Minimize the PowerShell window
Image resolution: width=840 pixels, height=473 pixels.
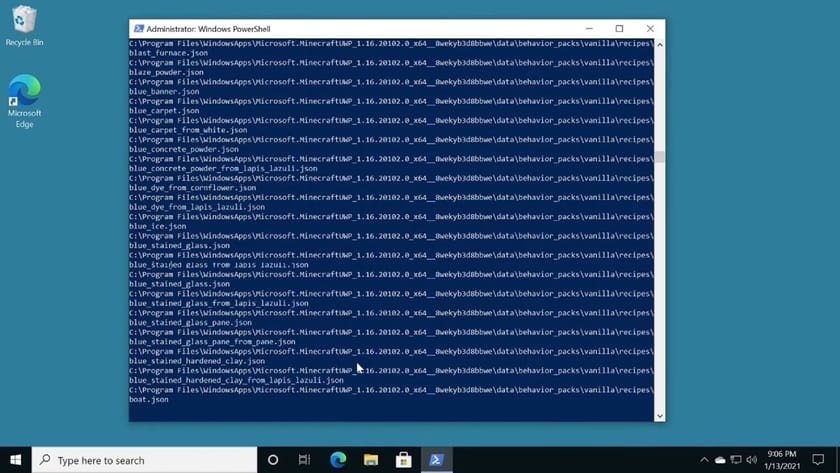tap(589, 29)
